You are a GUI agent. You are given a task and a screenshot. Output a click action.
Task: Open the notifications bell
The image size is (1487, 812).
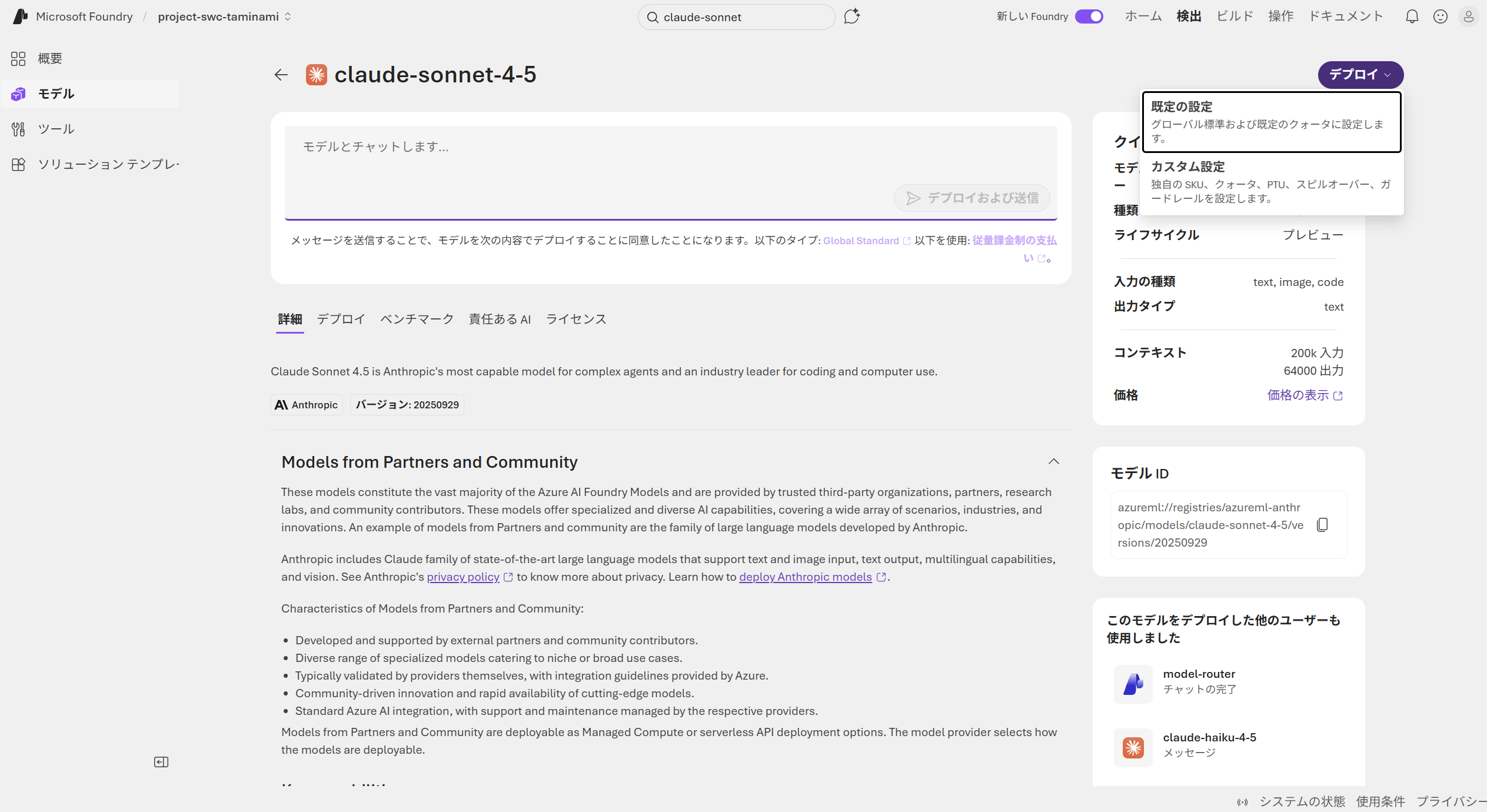(1412, 16)
